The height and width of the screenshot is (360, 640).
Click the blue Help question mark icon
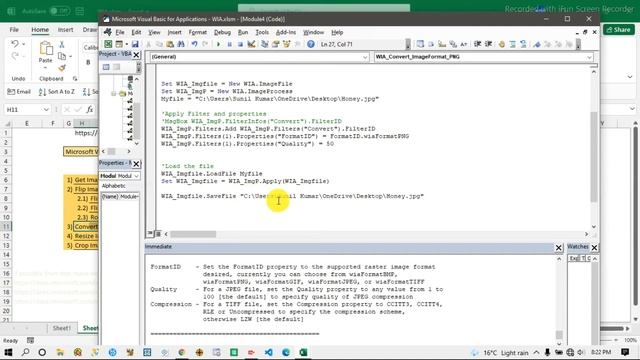pyautogui.click(x=311, y=44)
